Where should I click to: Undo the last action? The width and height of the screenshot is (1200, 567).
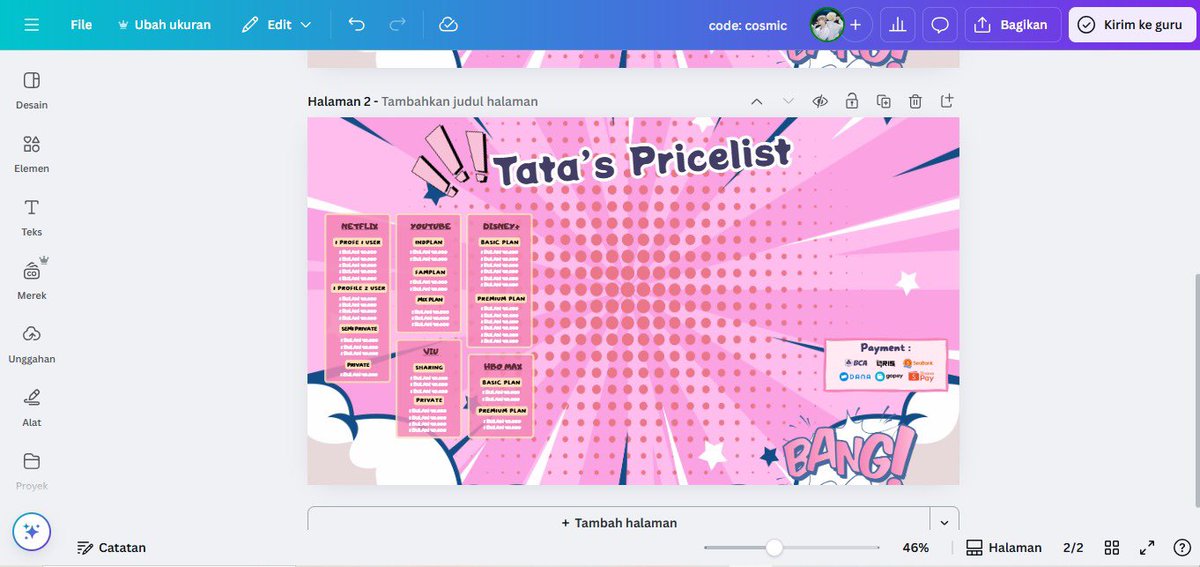(x=357, y=24)
